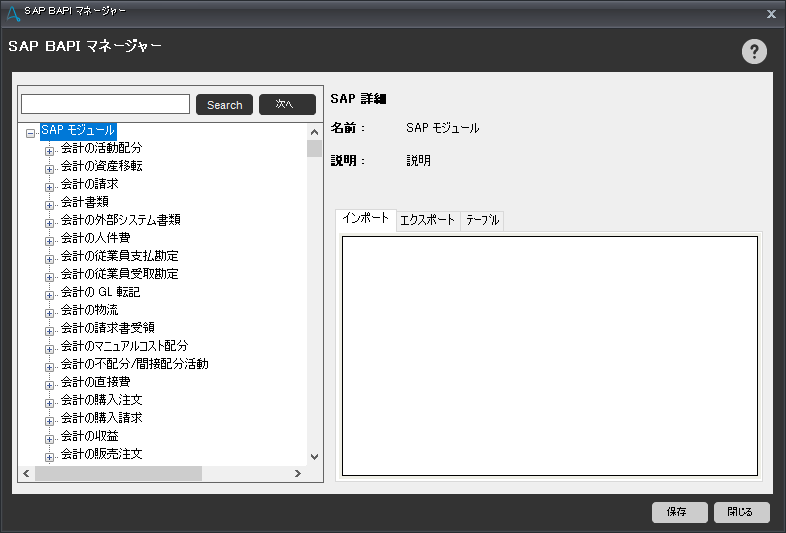Click the Search button
Screen dimensions: 786x533
pyautogui.click(x=224, y=105)
